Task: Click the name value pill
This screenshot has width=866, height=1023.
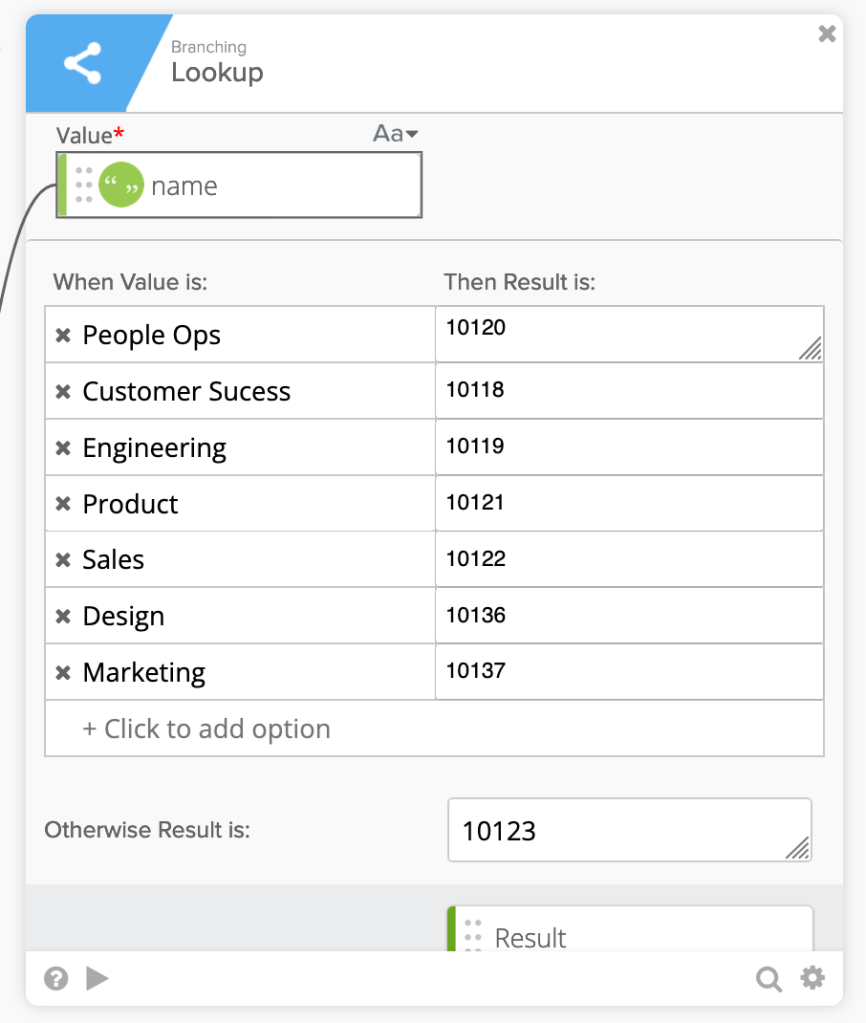Action: click(x=240, y=185)
